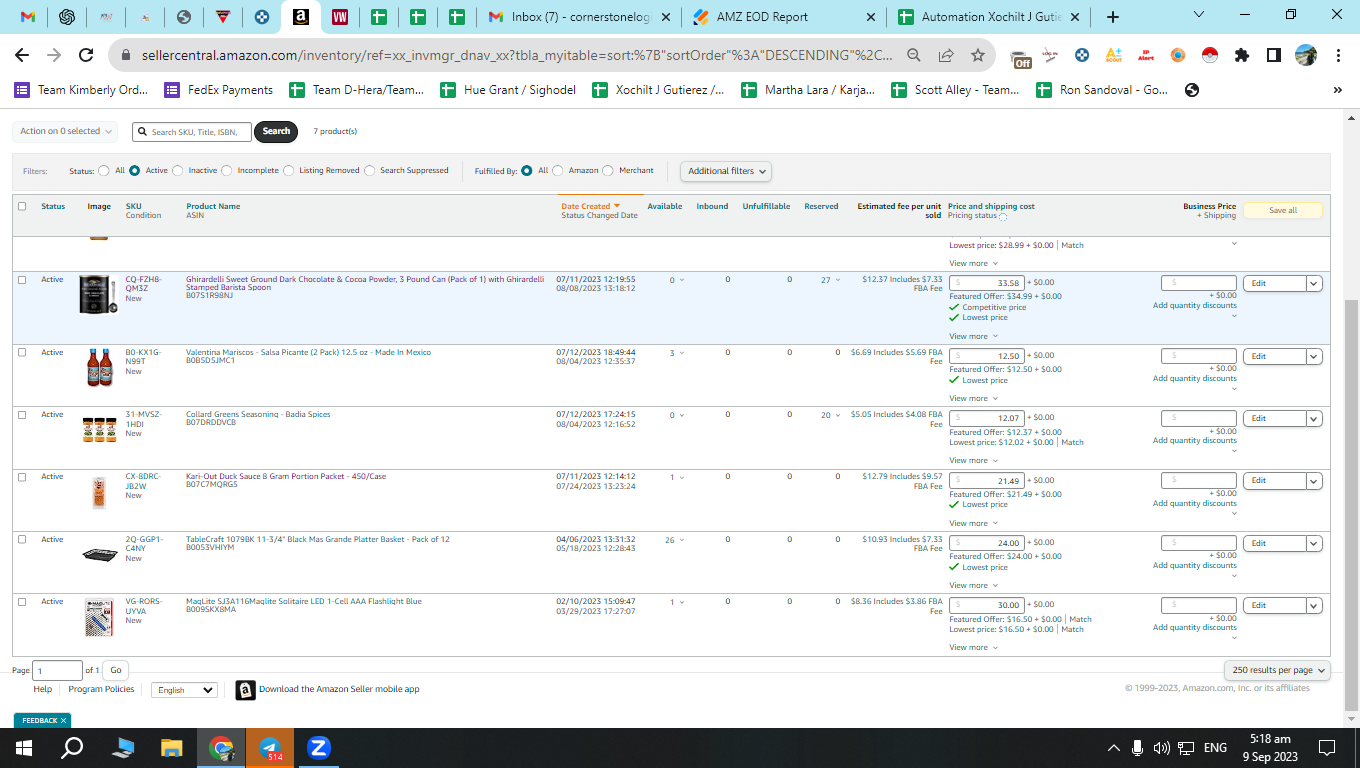Open a new browser tab

(x=1113, y=17)
